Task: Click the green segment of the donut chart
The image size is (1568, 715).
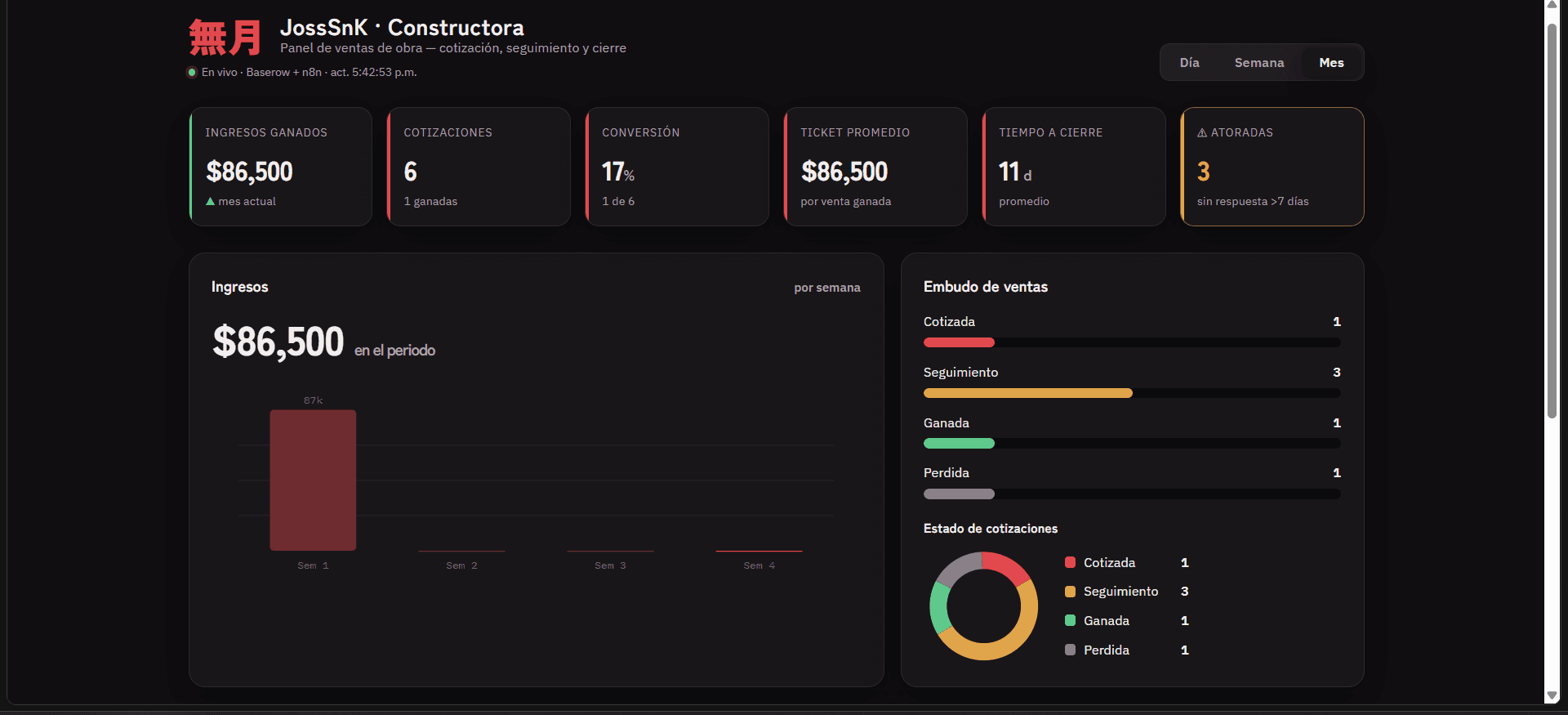Action: 939,607
